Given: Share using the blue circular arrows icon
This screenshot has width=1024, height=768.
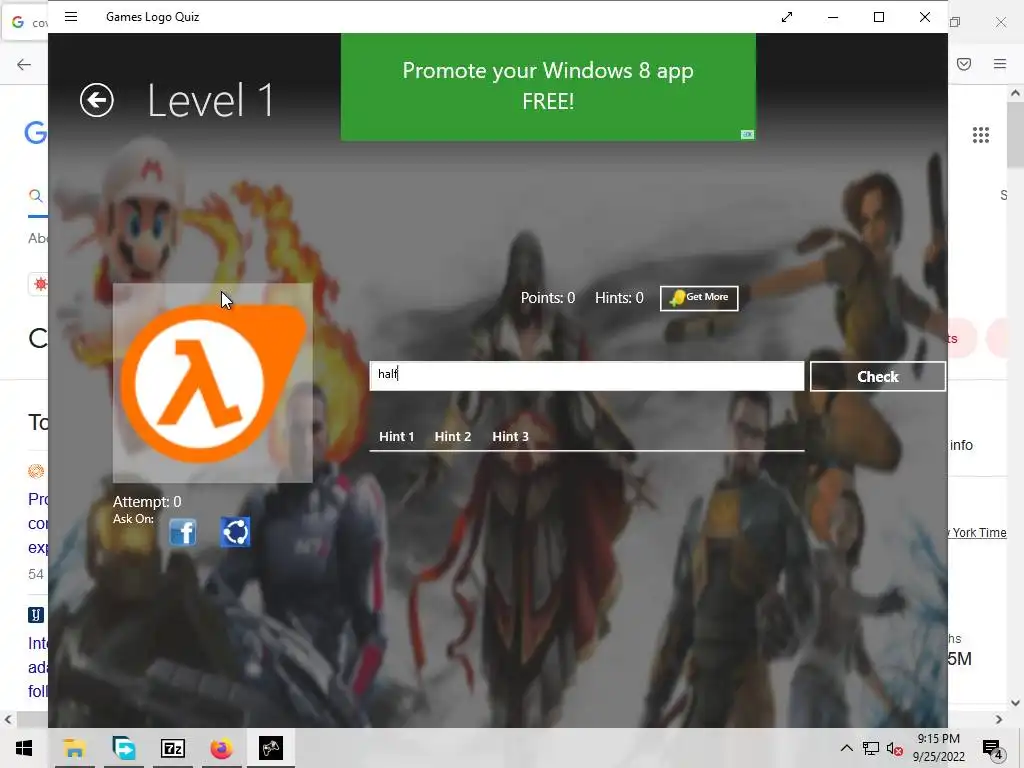Looking at the screenshot, I should [235, 532].
